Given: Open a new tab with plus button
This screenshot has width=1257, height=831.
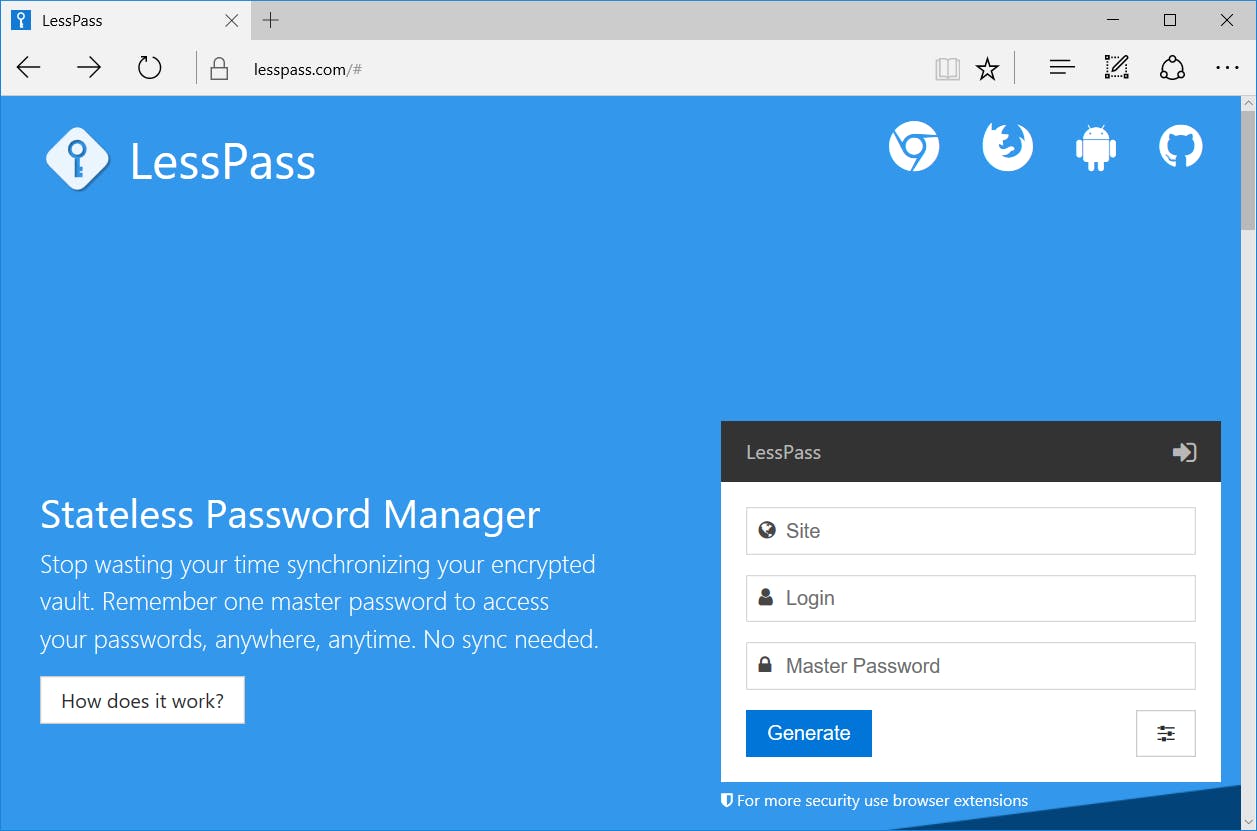Looking at the screenshot, I should pos(270,20).
